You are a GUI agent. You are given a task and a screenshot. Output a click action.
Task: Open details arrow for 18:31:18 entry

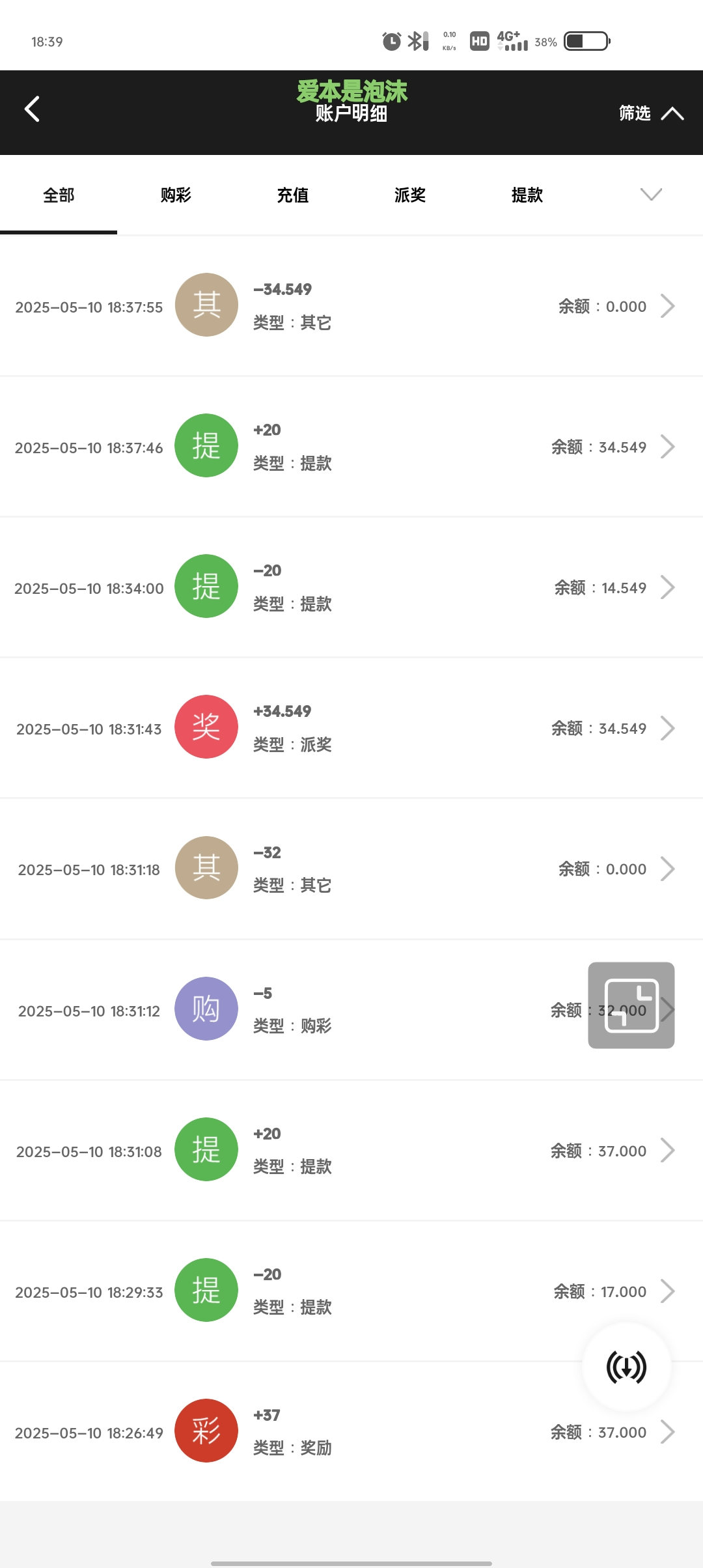pos(667,869)
